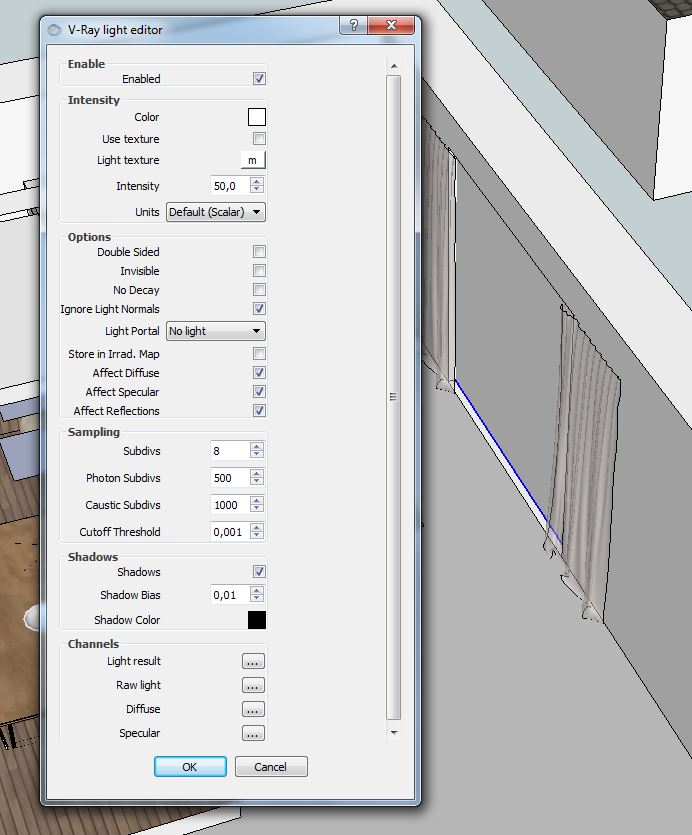Click V-Ray light editor title icon

coord(55,29)
